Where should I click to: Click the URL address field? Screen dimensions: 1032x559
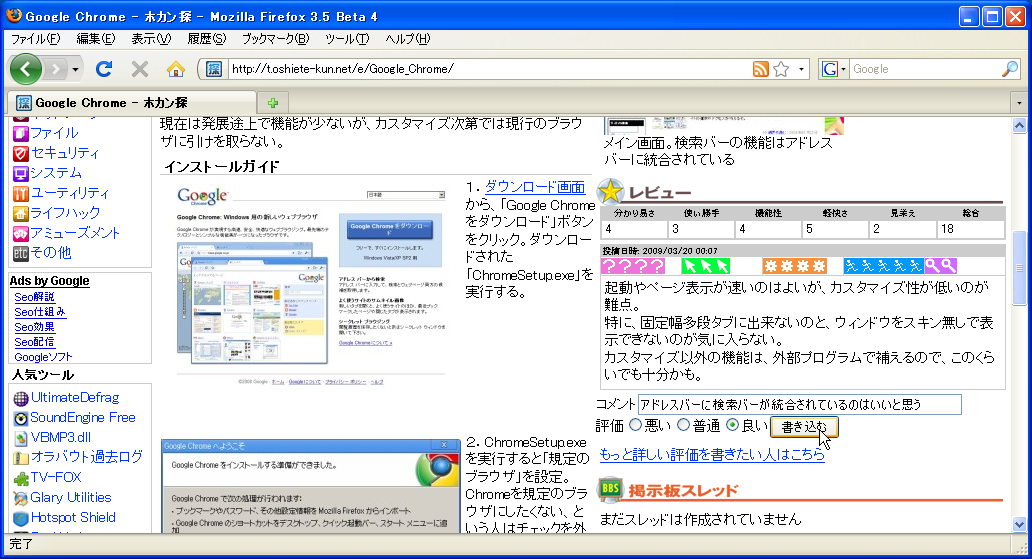pyautogui.click(x=488, y=68)
